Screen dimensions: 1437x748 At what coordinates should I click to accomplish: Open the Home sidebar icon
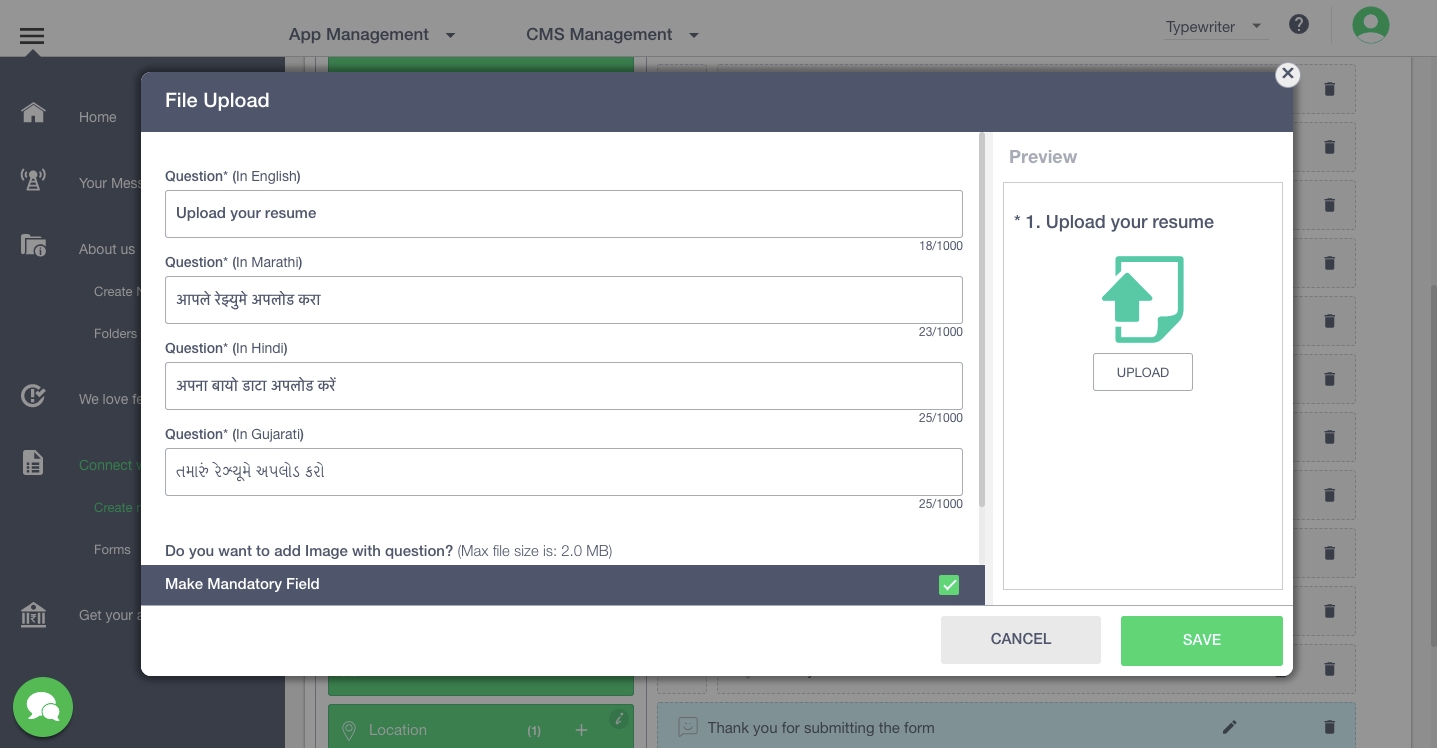[x=33, y=112]
